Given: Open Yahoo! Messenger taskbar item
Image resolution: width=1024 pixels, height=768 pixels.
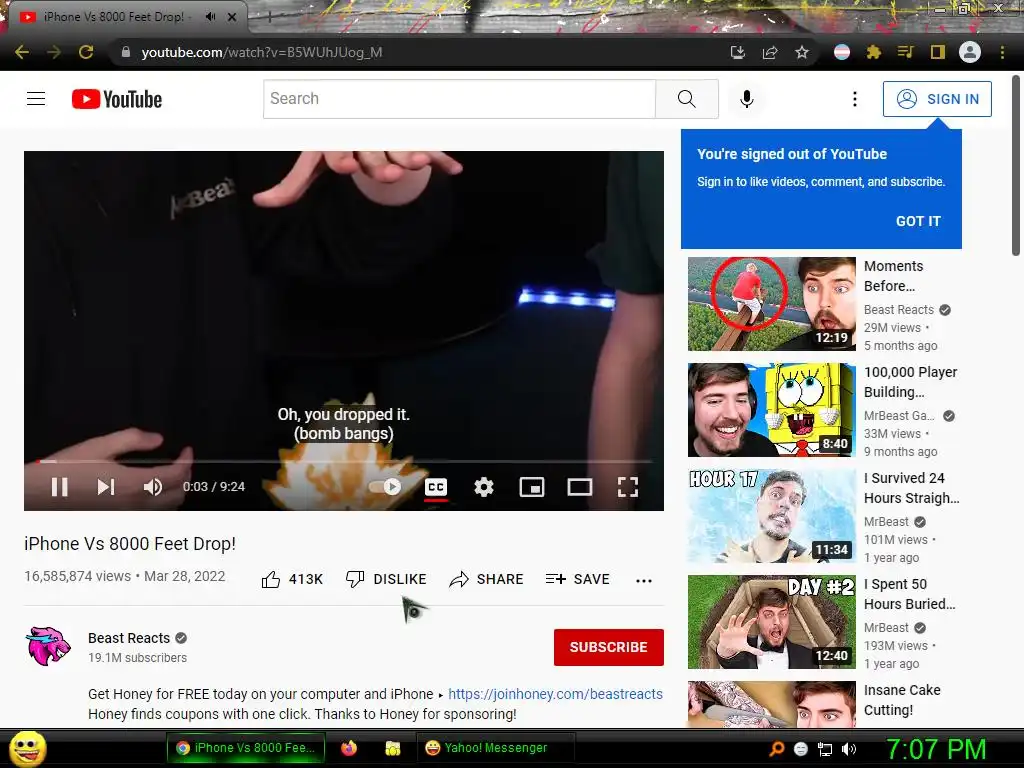Looking at the screenshot, I should point(495,748).
